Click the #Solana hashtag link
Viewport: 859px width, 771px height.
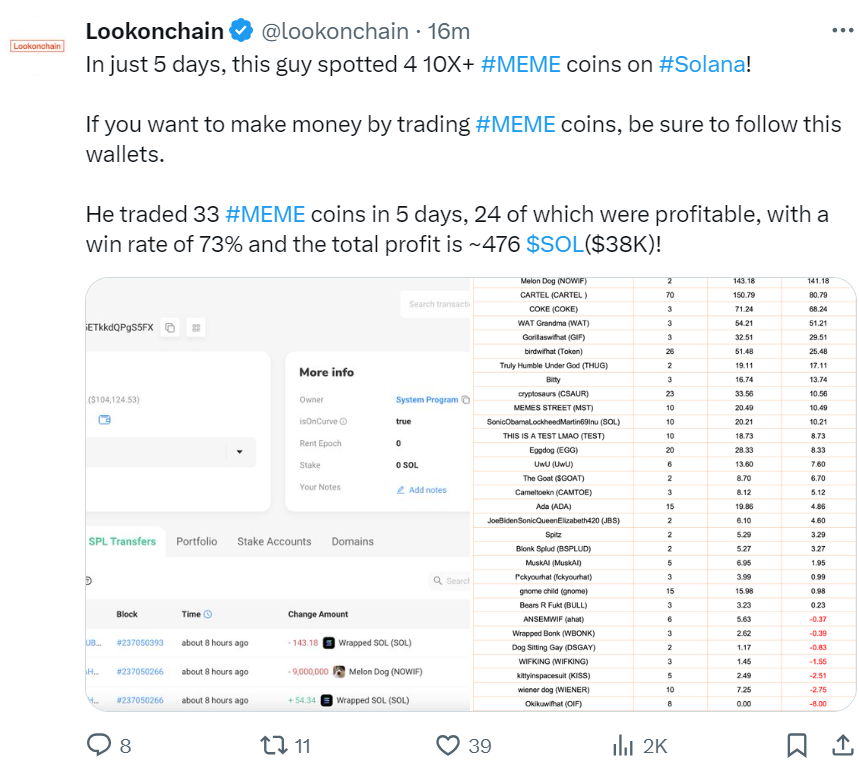click(x=701, y=64)
